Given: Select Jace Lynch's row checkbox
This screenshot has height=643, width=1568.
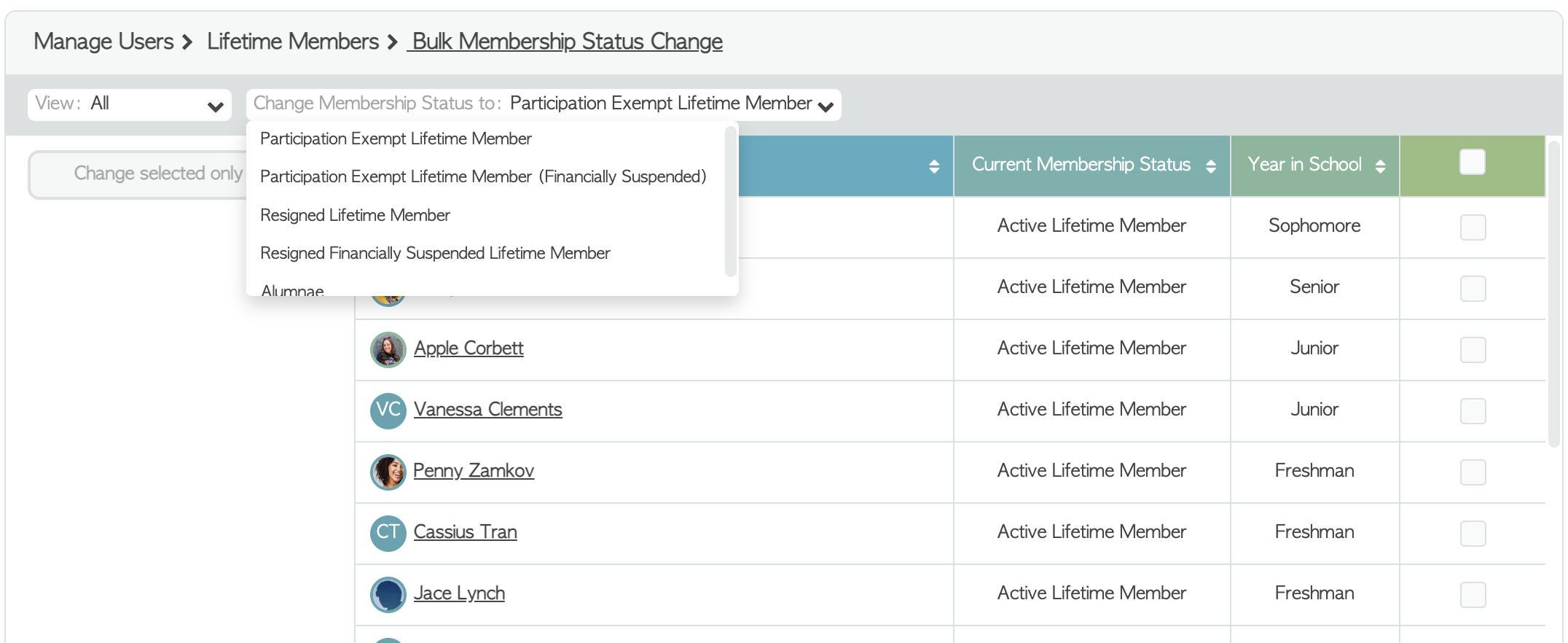Looking at the screenshot, I should [1472, 595].
